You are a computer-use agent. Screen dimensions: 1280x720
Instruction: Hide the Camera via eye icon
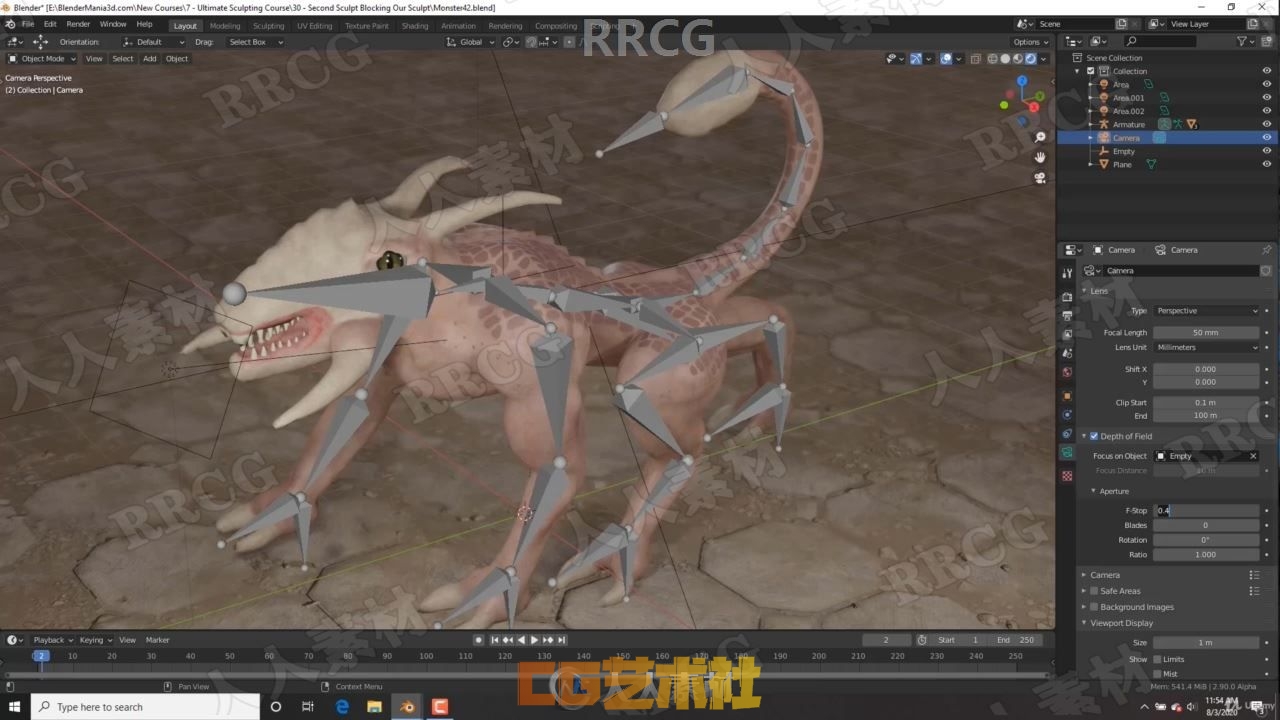tap(1266, 138)
